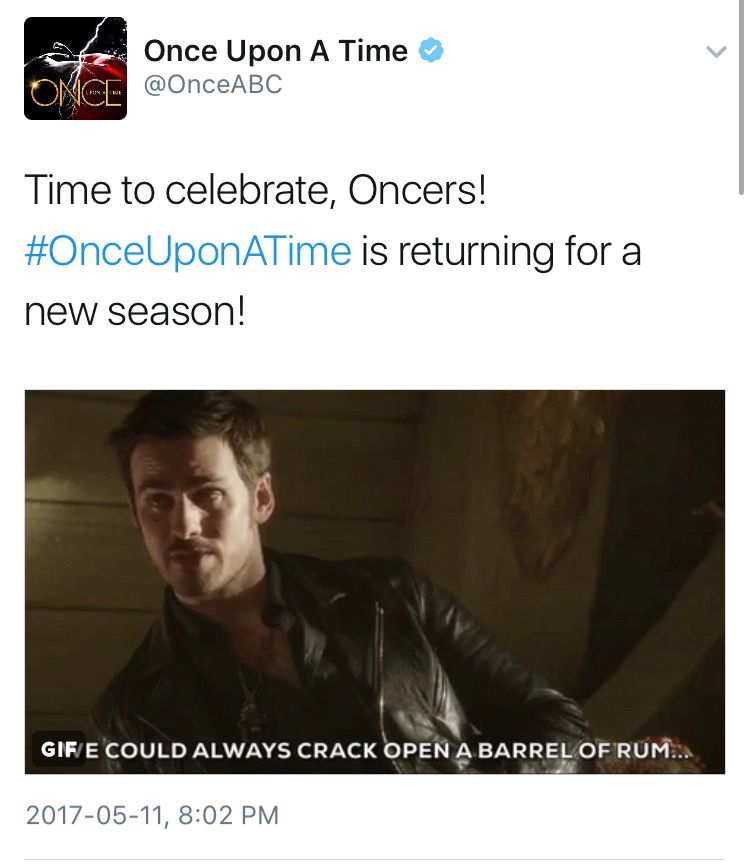Screen dimensions: 750x866
Task: Play the GIF of man in leather jacket
Action: tap(375, 582)
